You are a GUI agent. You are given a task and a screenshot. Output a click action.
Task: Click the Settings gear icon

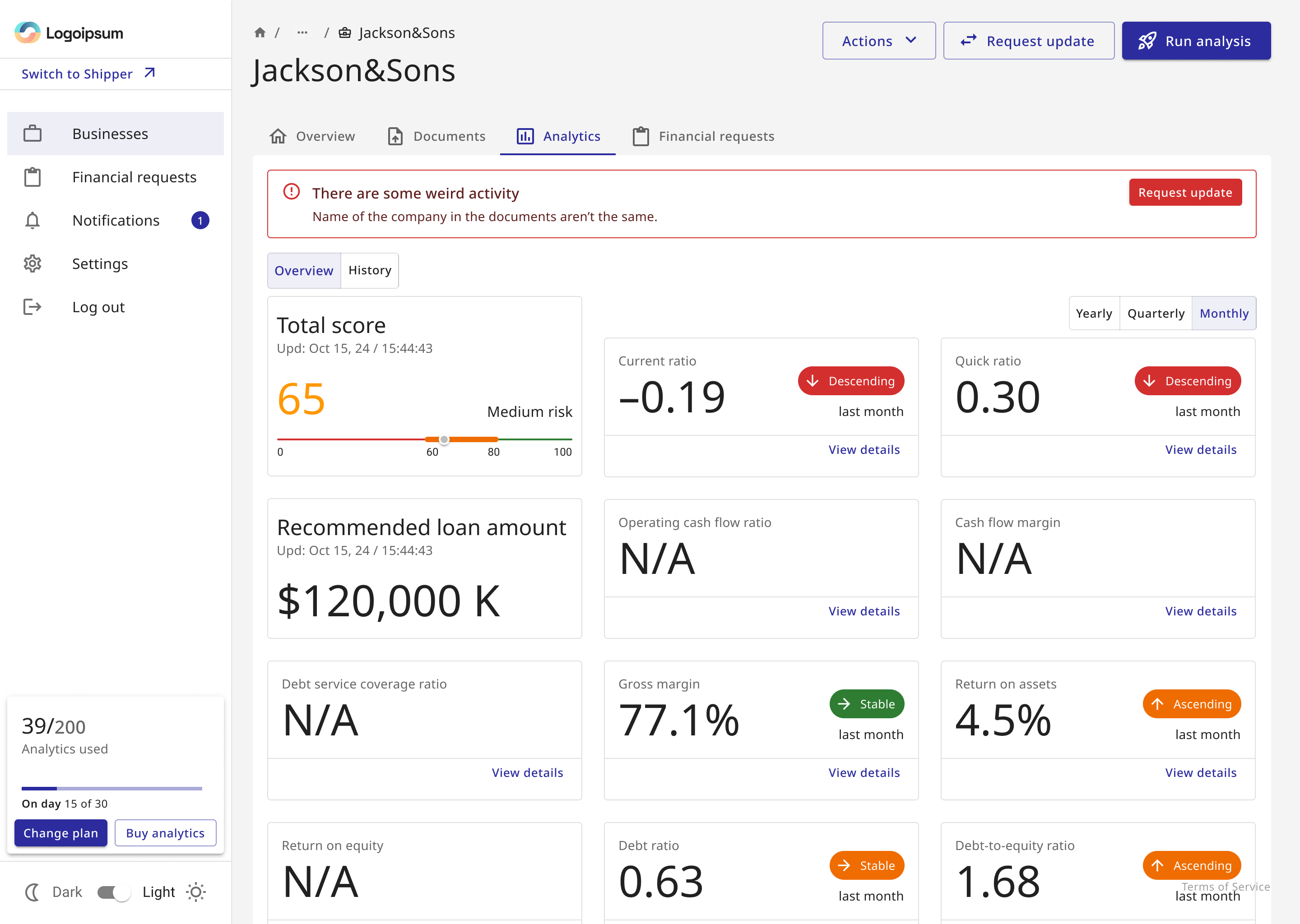[x=32, y=263]
